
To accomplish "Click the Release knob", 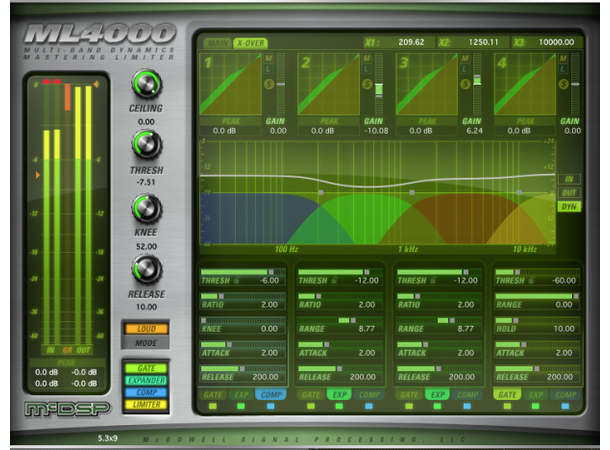I will [146, 269].
